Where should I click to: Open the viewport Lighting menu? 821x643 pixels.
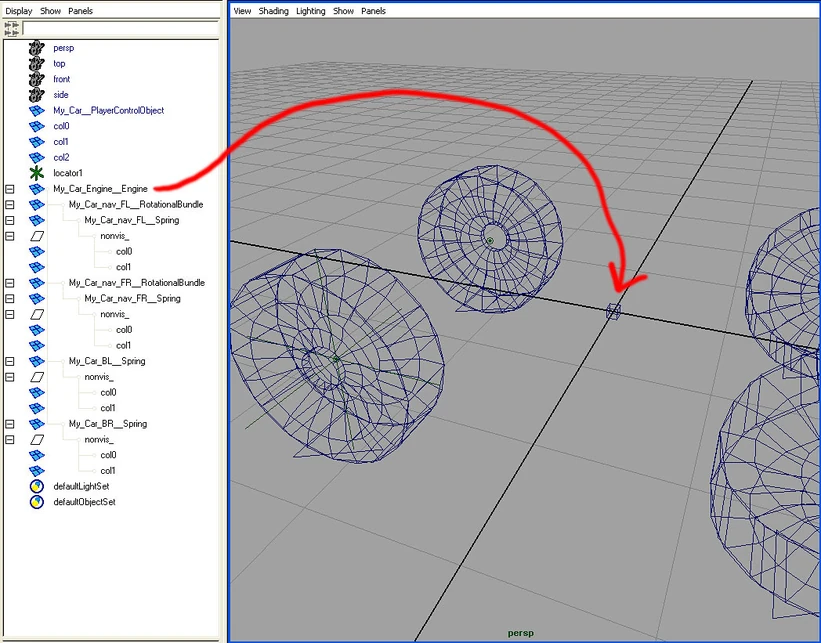pos(310,11)
